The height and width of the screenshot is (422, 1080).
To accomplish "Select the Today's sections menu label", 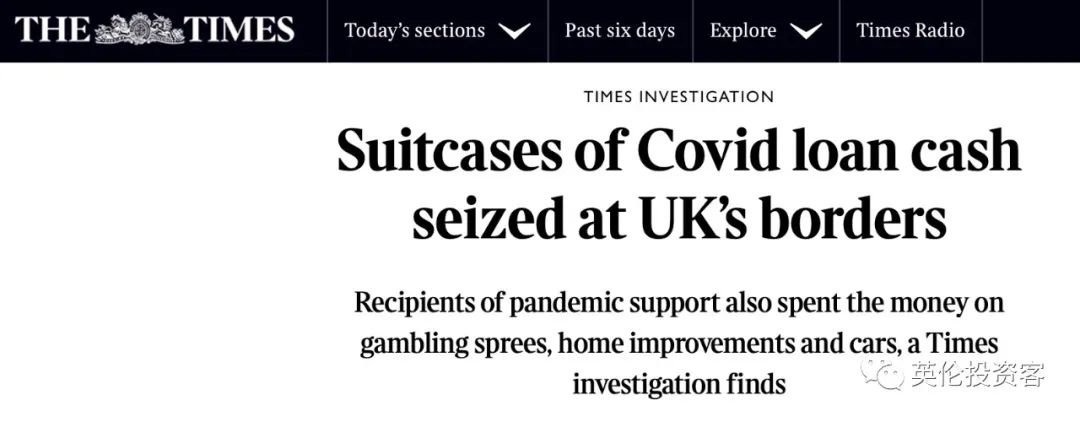I will pyautogui.click(x=414, y=31).
